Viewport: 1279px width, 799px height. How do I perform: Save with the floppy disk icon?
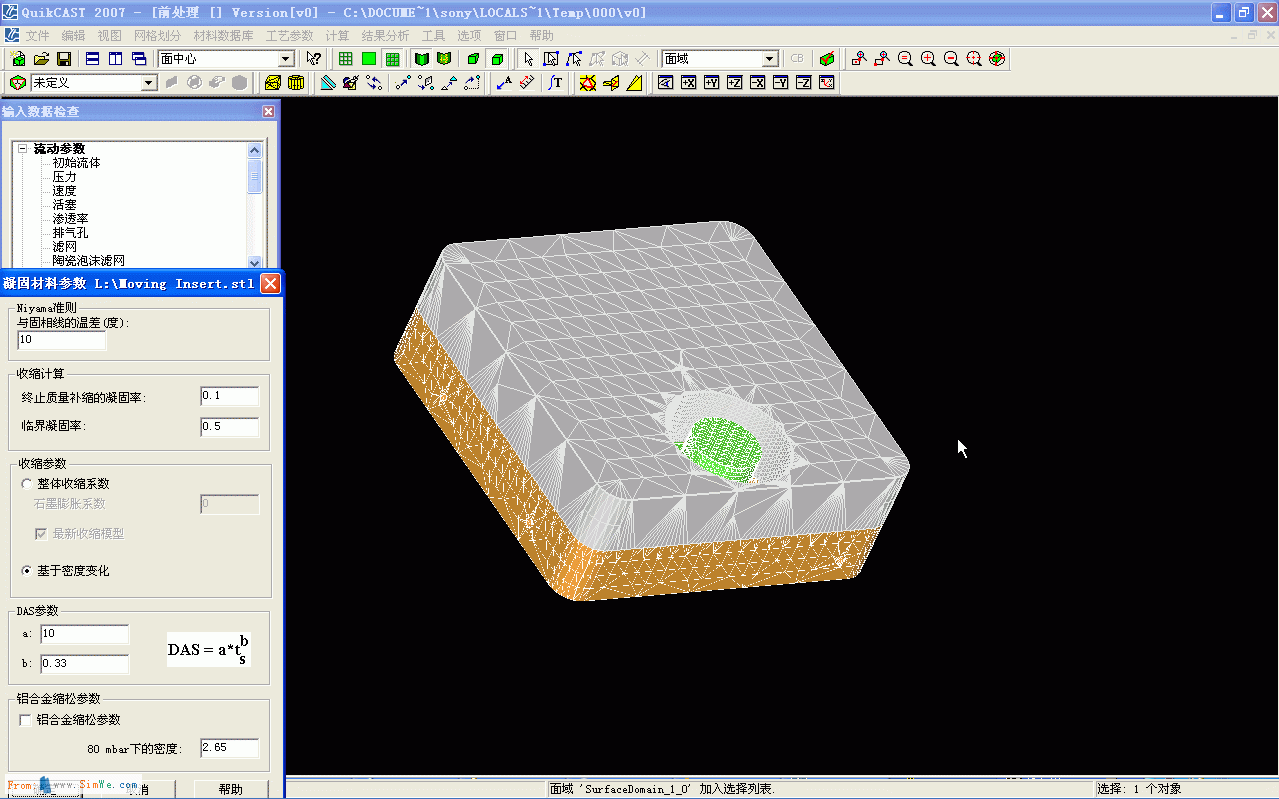(64, 59)
